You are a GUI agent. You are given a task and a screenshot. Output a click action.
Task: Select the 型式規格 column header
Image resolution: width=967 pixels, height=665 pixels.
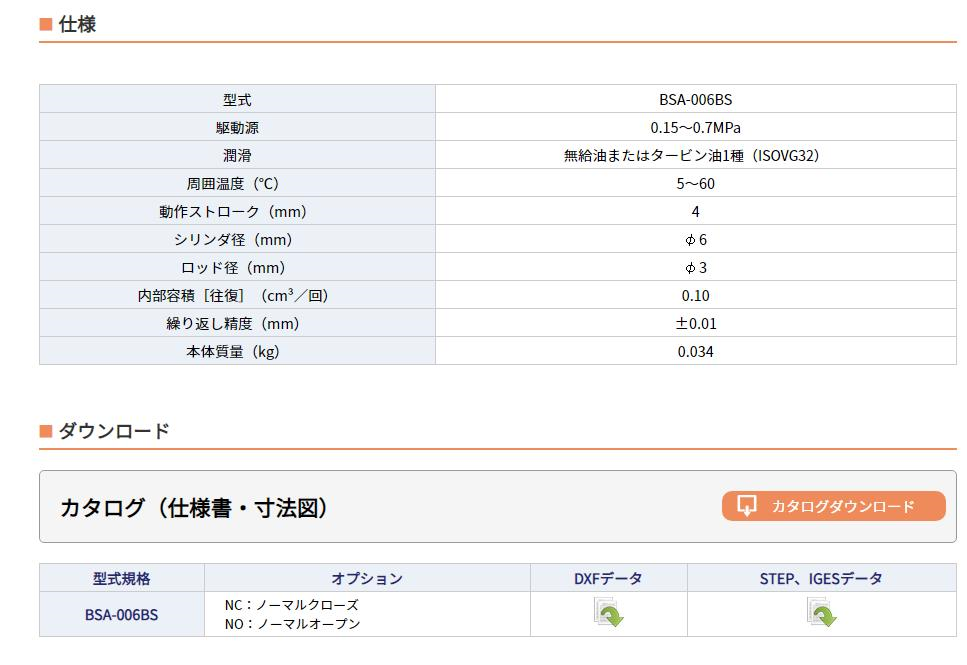119,578
